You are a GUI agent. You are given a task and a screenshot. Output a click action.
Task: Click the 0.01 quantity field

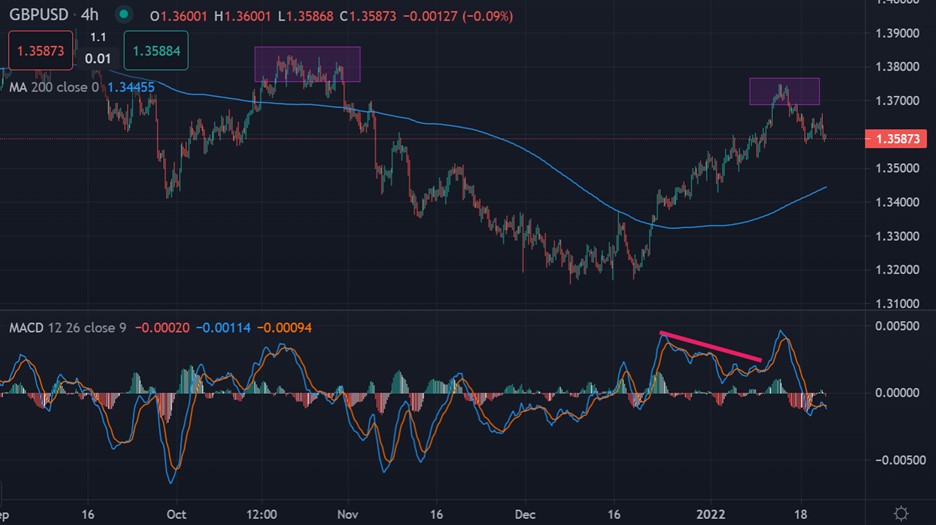click(x=98, y=59)
